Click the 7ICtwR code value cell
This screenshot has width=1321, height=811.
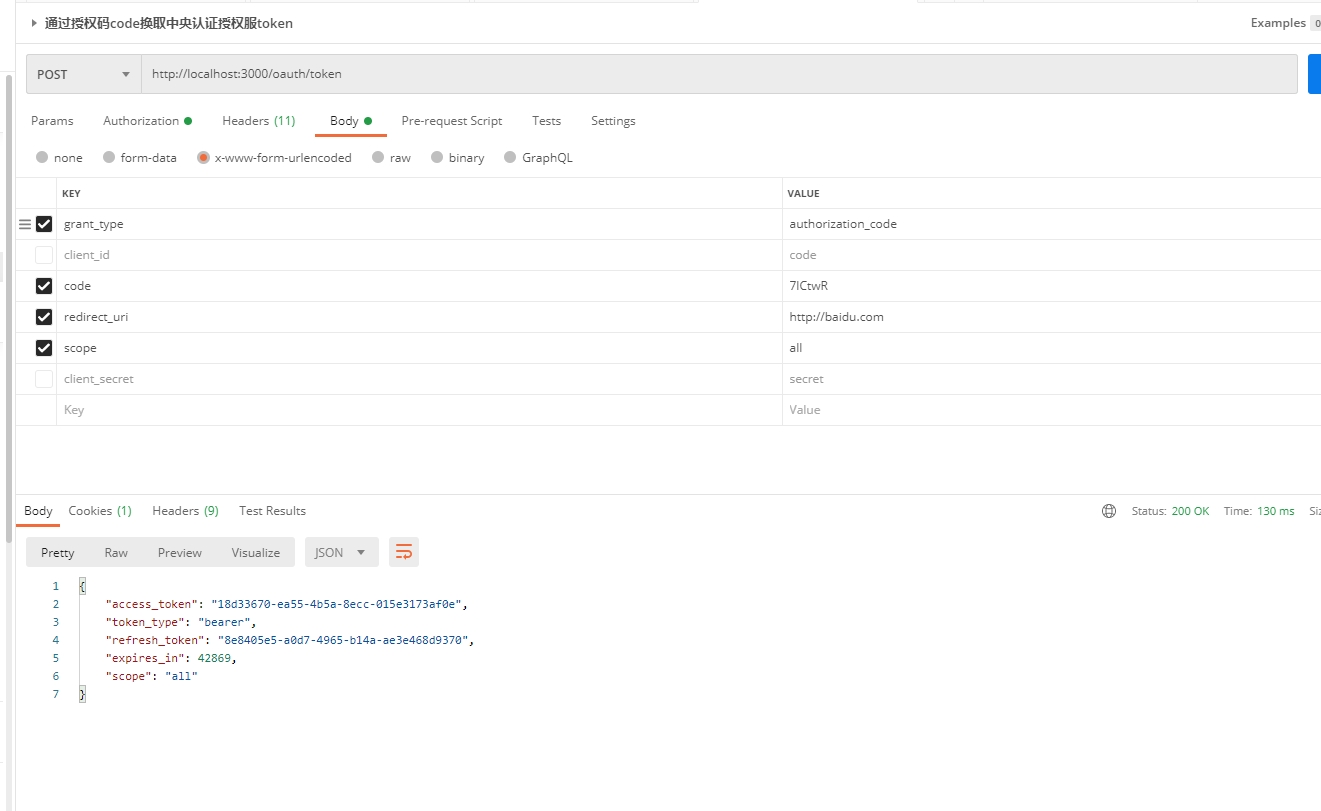click(1052, 286)
